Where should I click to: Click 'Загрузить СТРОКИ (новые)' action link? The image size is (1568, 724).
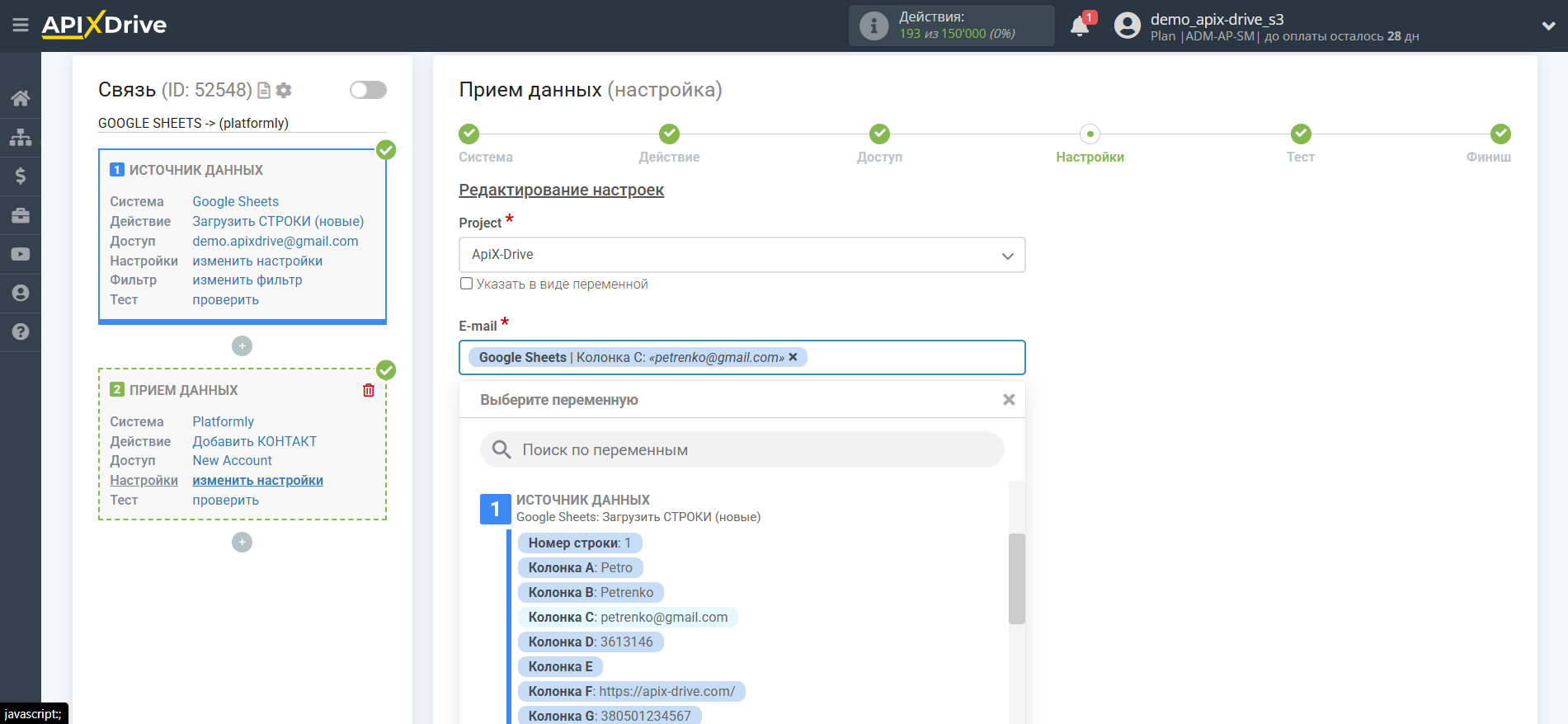278,221
